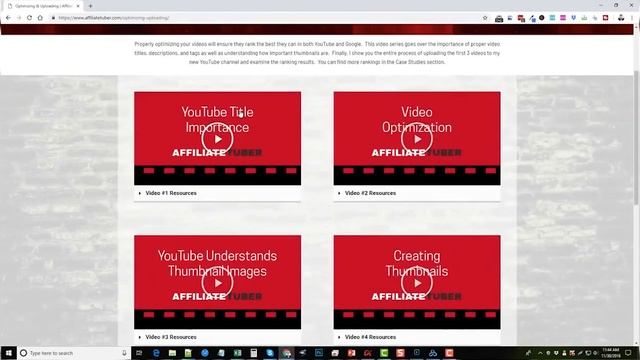The image size is (640, 360).
Task: Click the black circle extension icon
Action: (x=542, y=18)
